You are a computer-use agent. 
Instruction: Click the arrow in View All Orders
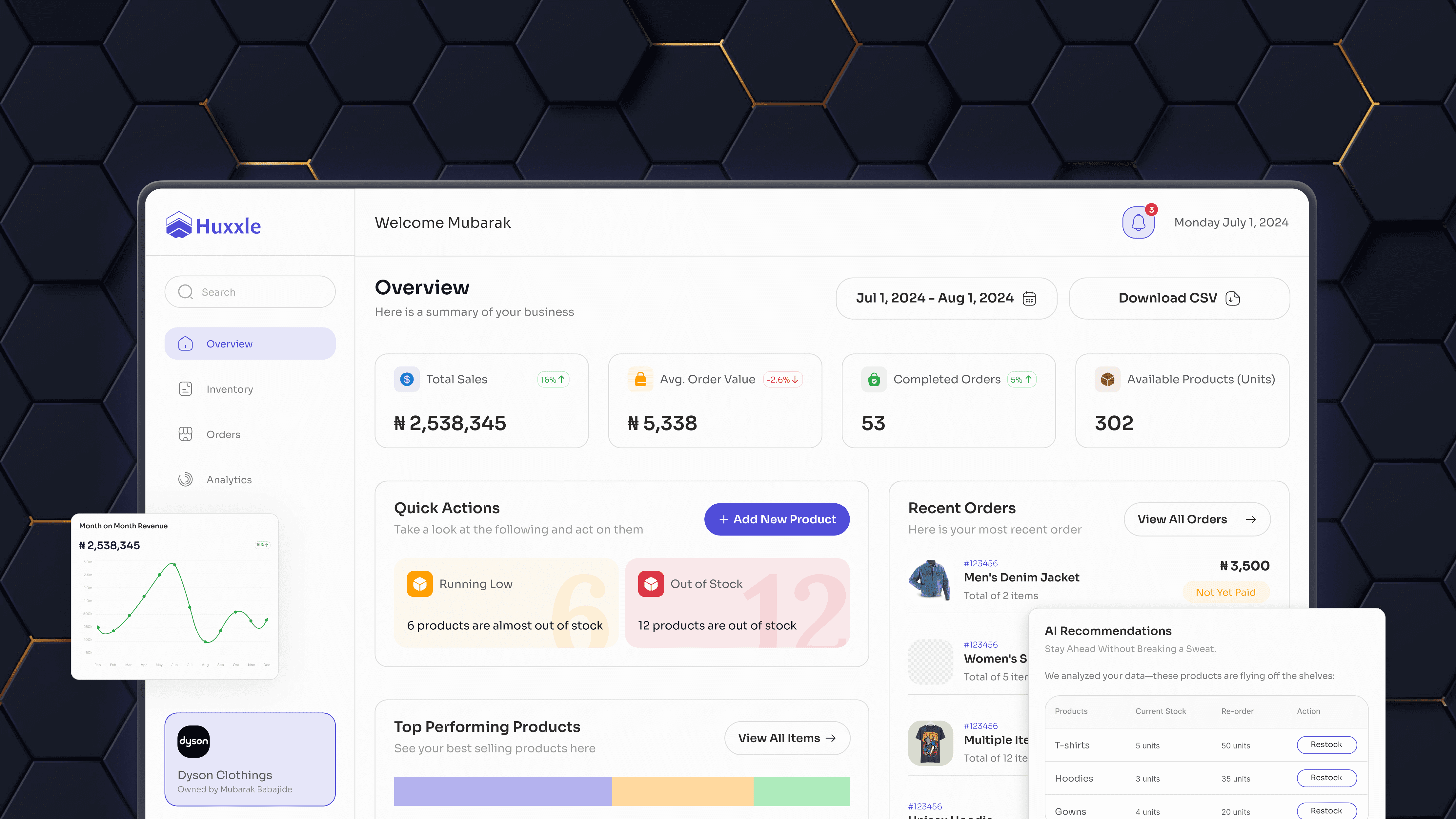pyautogui.click(x=1251, y=519)
